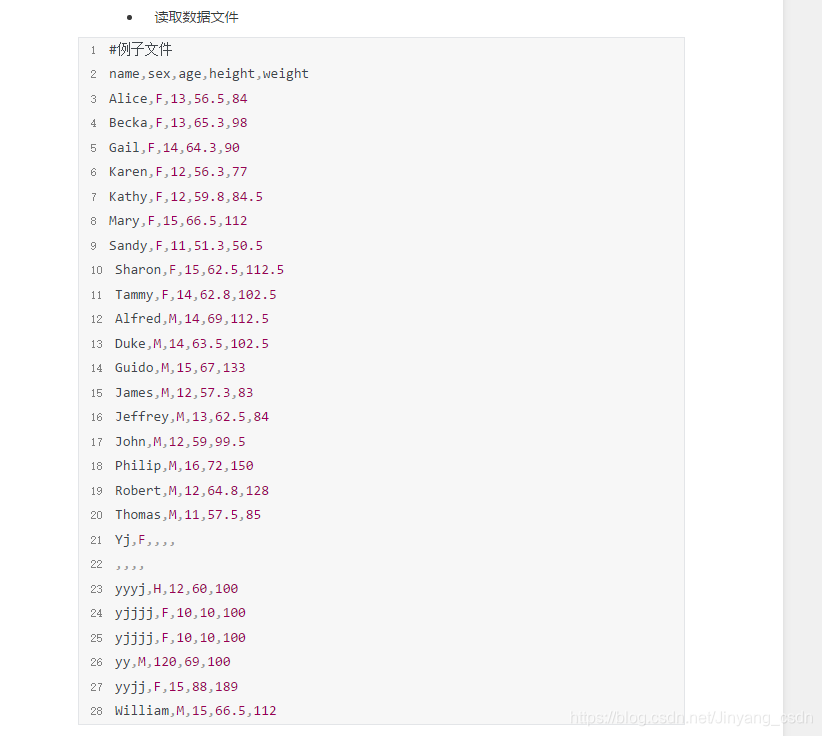822x736 pixels.
Task: Click line number 28 in gutter
Action: (x=96, y=711)
